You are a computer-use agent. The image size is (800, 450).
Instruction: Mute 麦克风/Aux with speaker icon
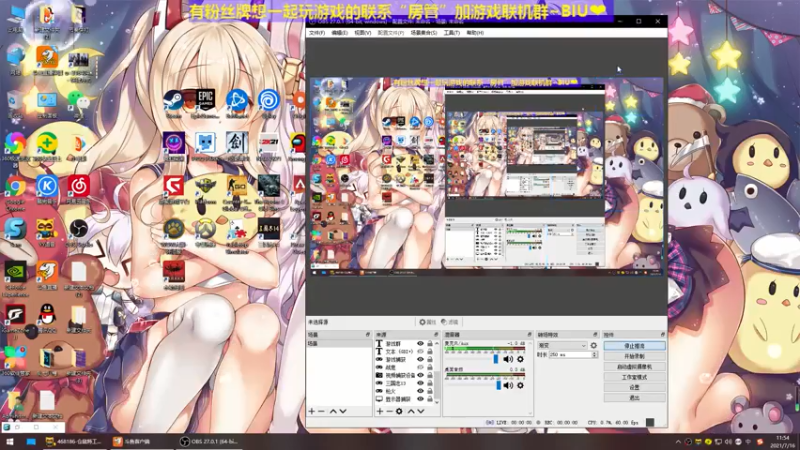pyautogui.click(x=508, y=359)
